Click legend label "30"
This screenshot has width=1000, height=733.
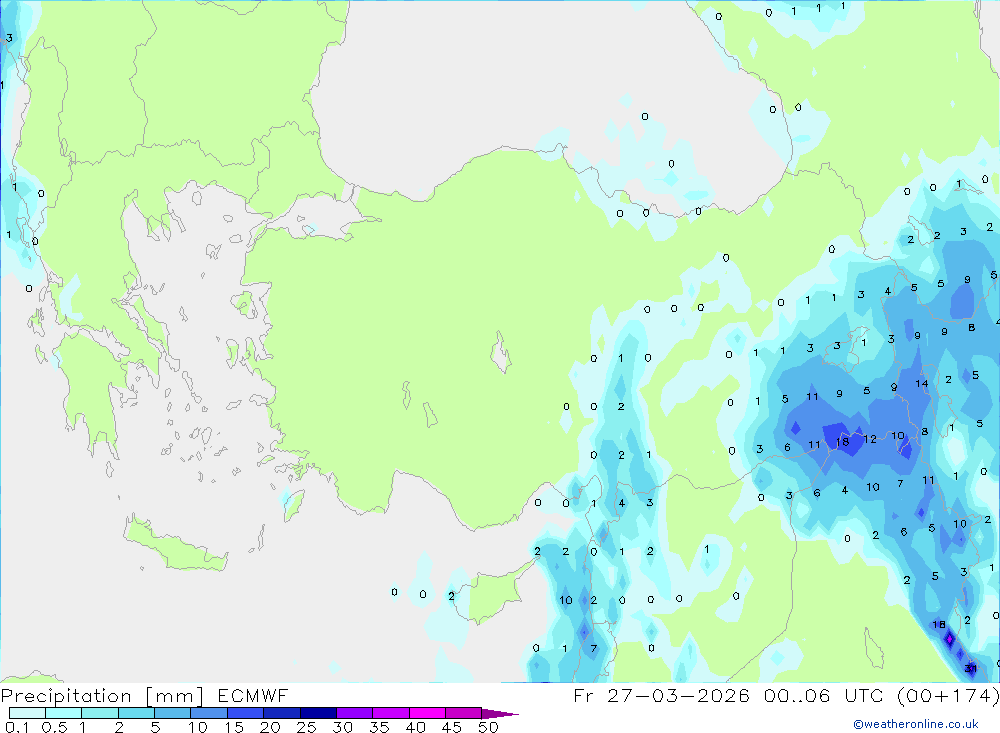click(x=343, y=727)
